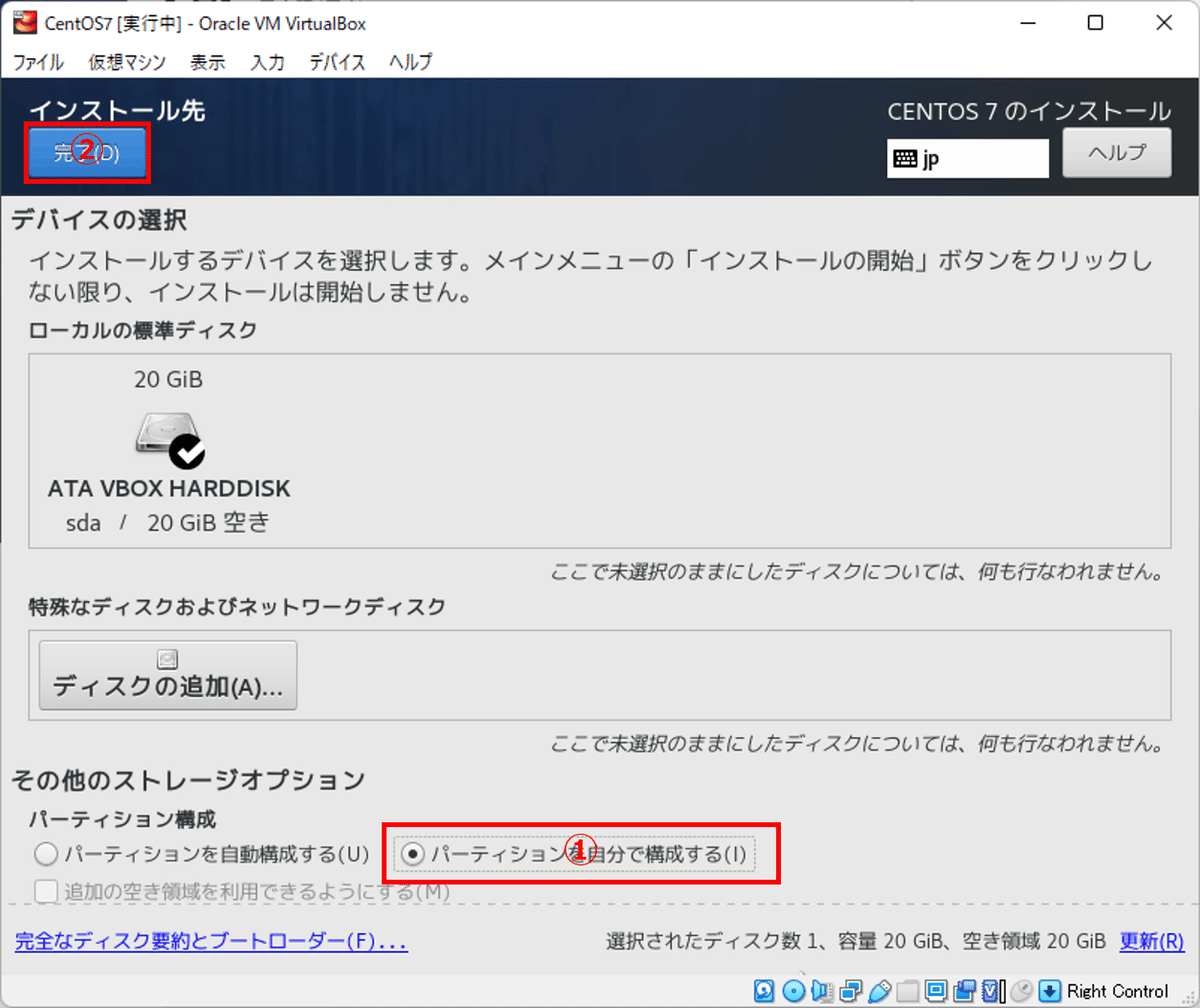
Task: Click the CENTOS 7 のインストール title
Action: pyautogui.click(x=1029, y=110)
